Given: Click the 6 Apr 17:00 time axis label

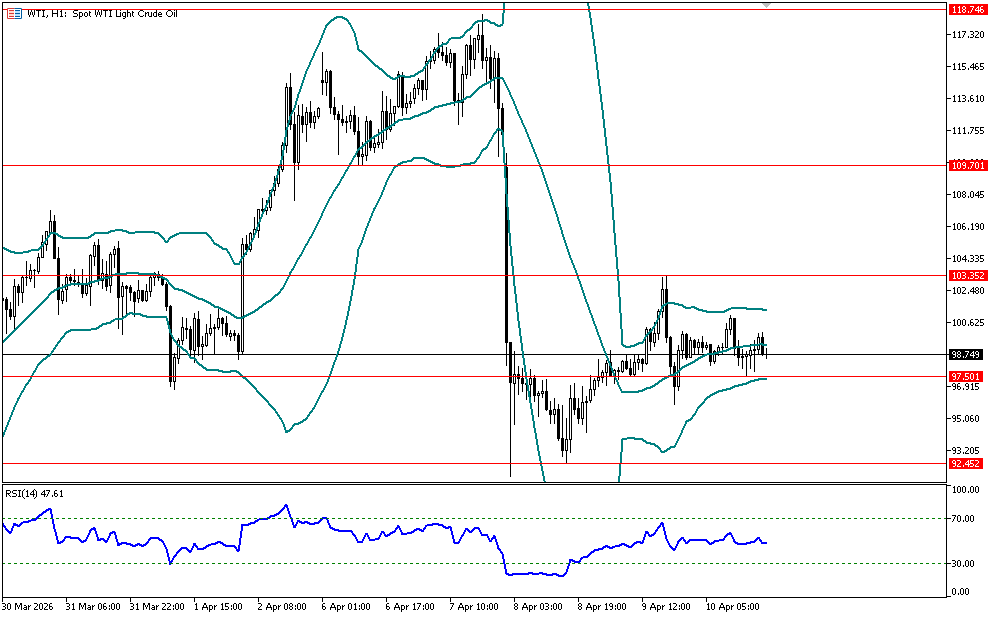Looking at the screenshot, I should [410, 606].
